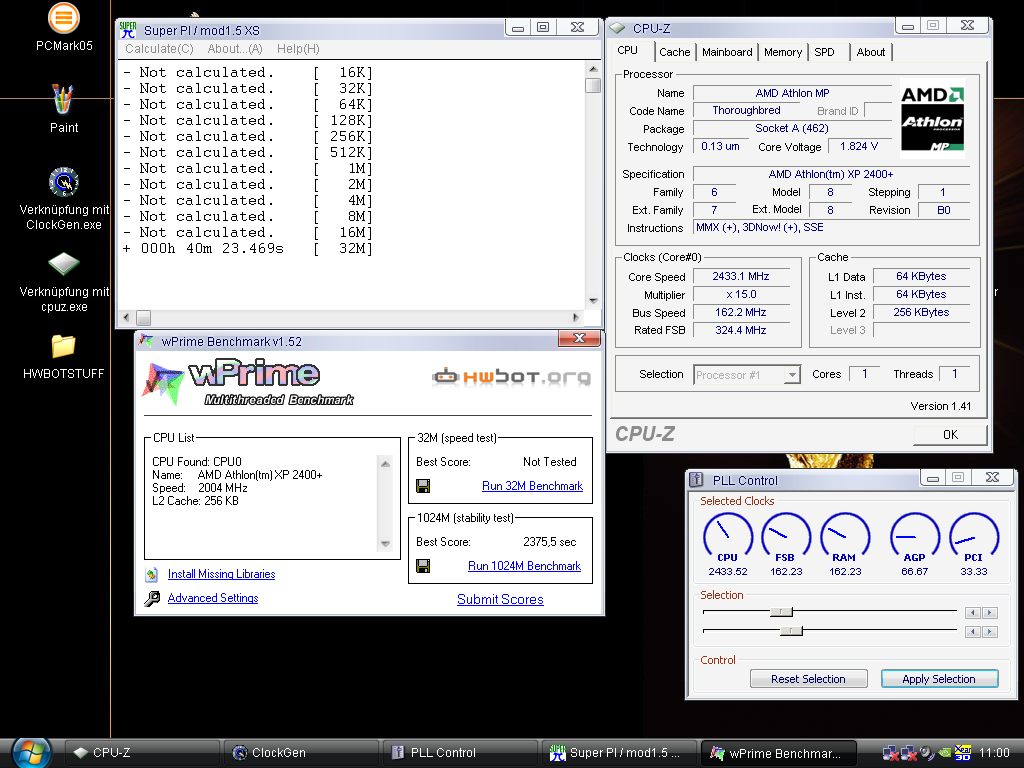
Task: Switch to the CPU-Z taskbar button
Action: (x=142, y=752)
